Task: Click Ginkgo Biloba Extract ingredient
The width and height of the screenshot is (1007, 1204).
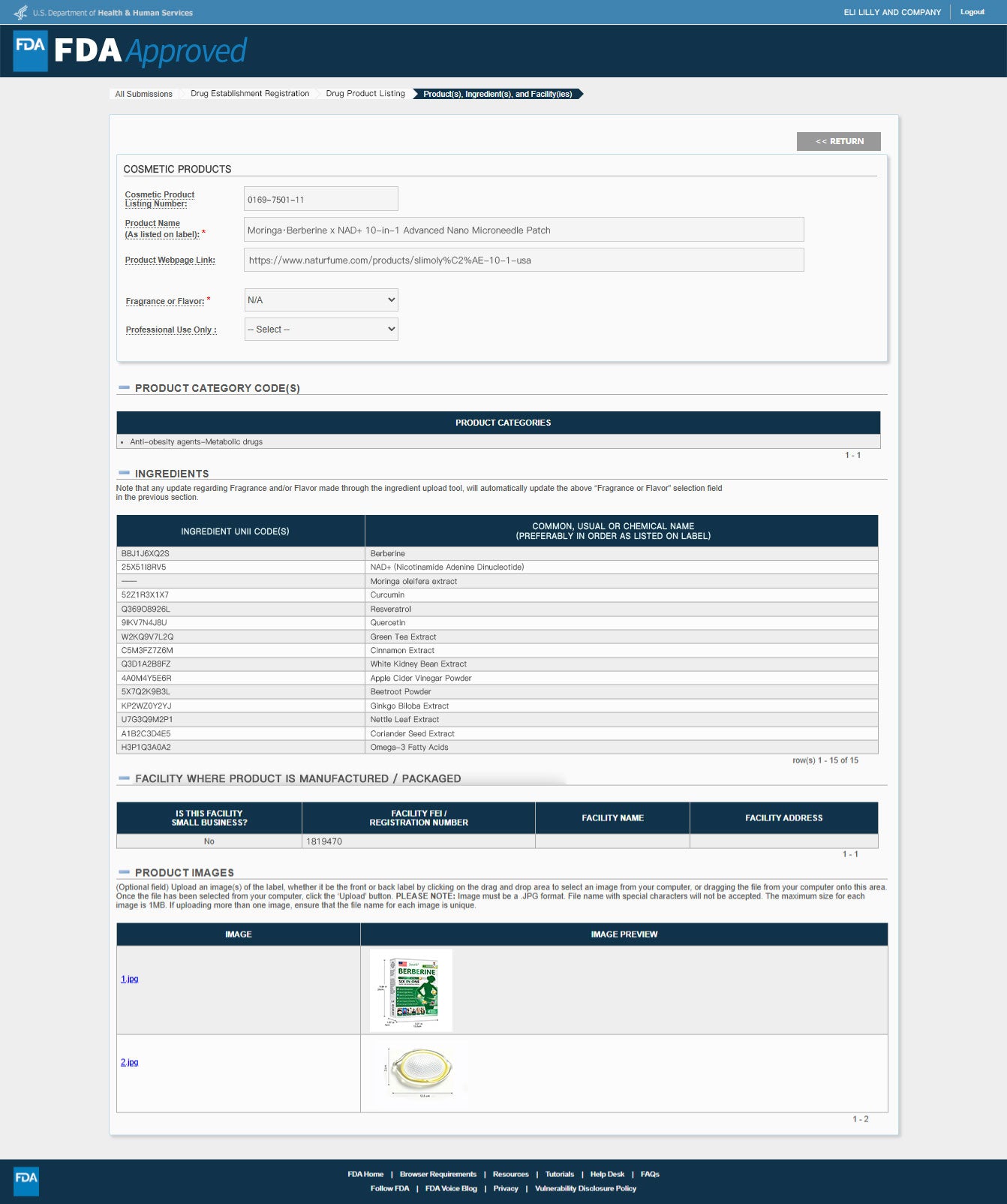Action: 409,706
